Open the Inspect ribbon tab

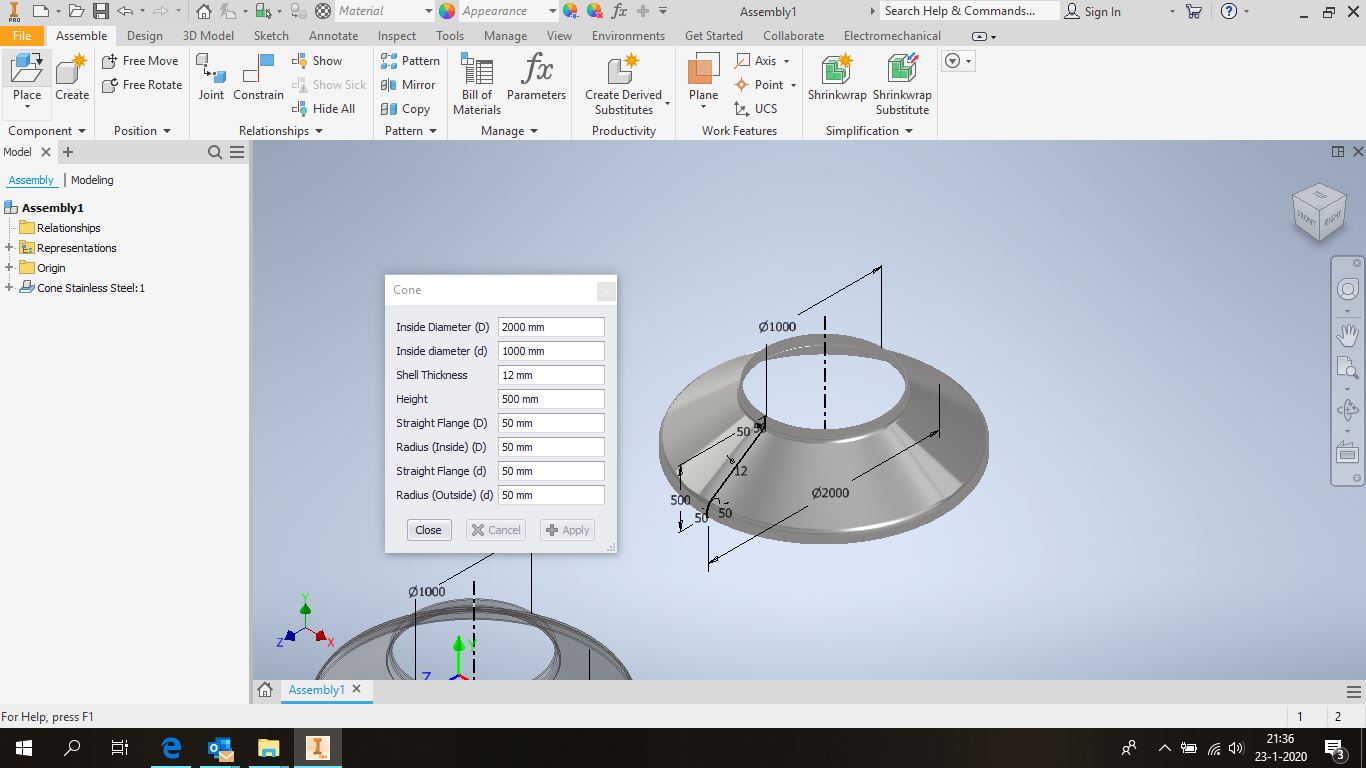[396, 36]
